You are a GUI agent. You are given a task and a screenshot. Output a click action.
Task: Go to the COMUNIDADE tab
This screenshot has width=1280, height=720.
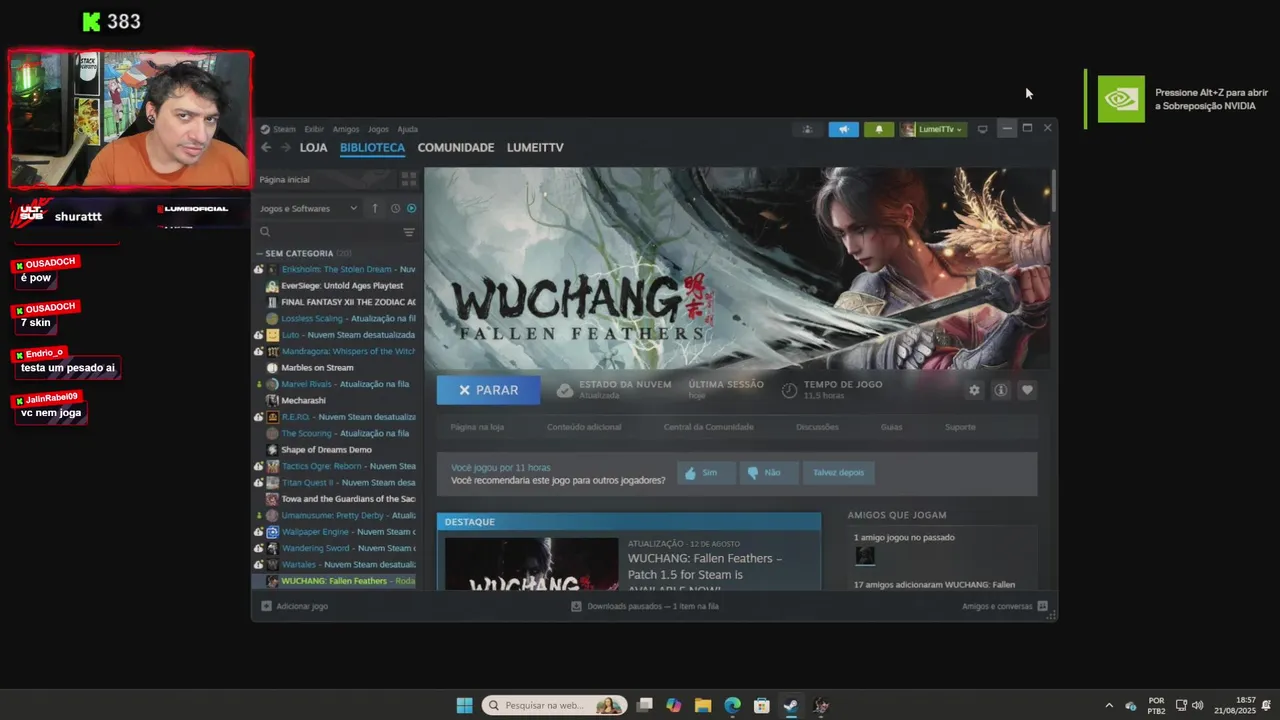point(456,147)
